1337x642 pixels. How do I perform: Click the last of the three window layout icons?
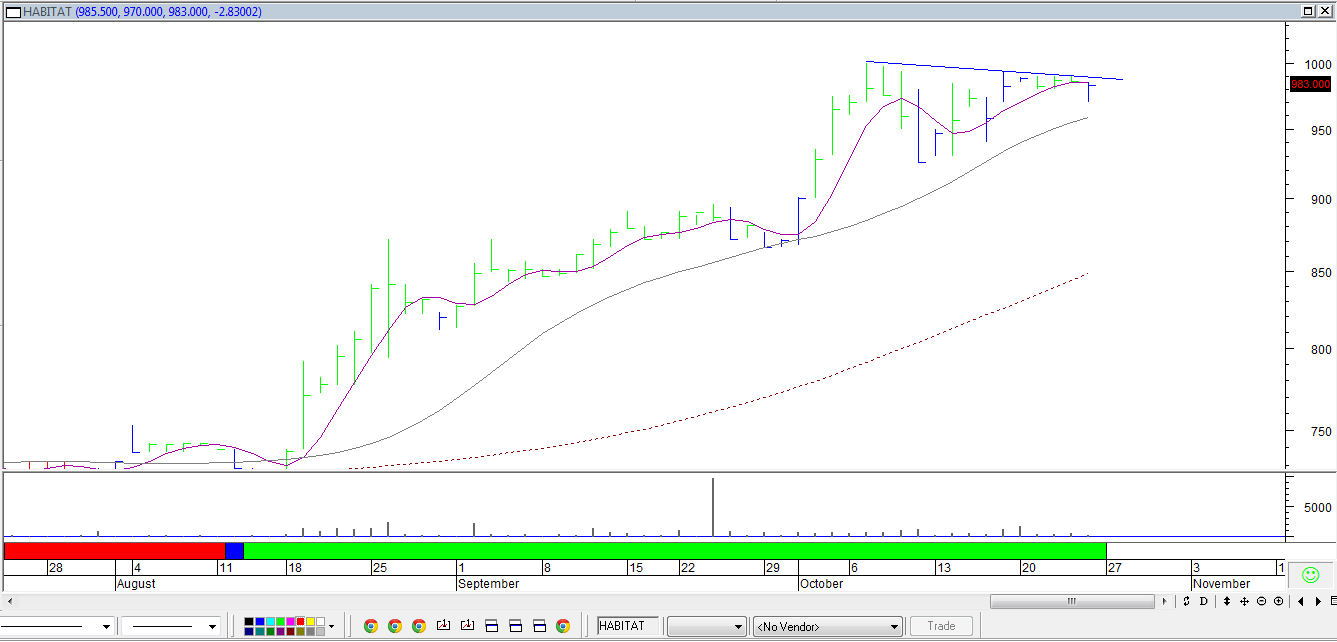tap(539, 626)
